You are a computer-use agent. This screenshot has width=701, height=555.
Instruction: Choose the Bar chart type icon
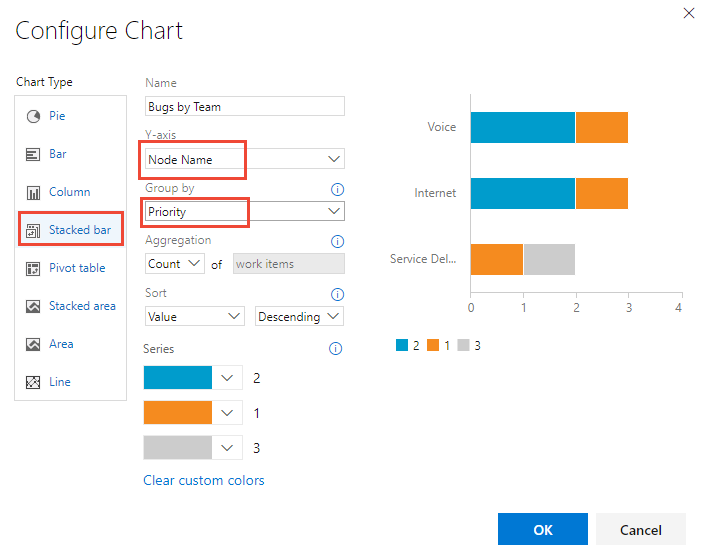[x=32, y=154]
